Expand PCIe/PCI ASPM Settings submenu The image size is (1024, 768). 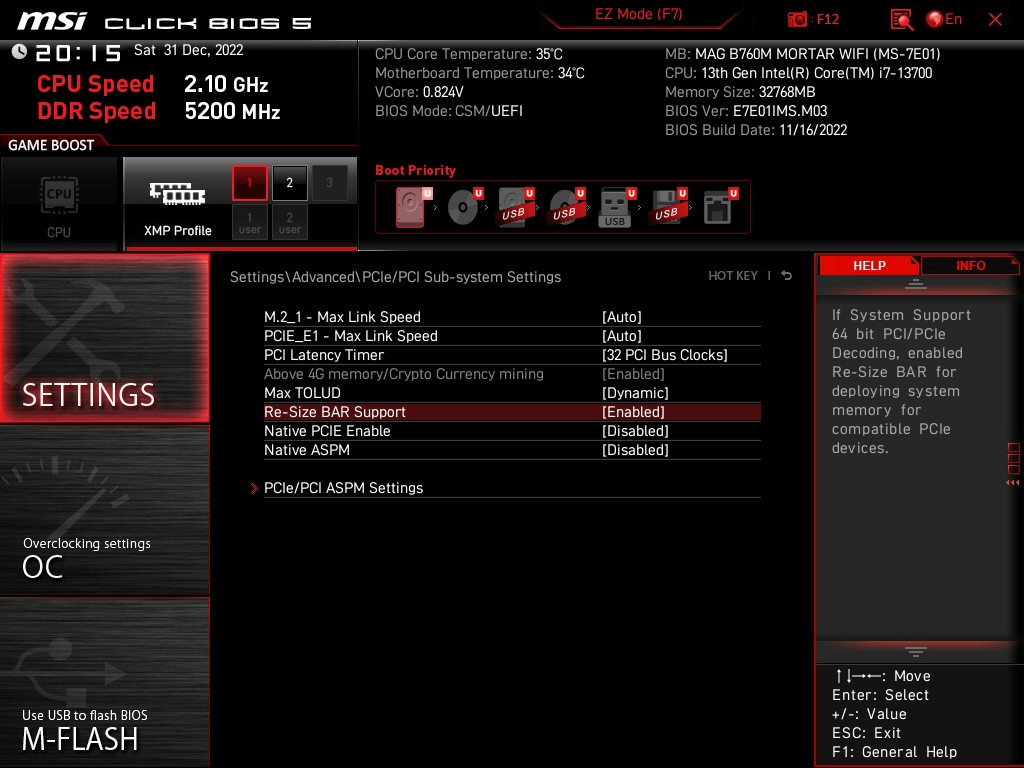click(x=343, y=488)
